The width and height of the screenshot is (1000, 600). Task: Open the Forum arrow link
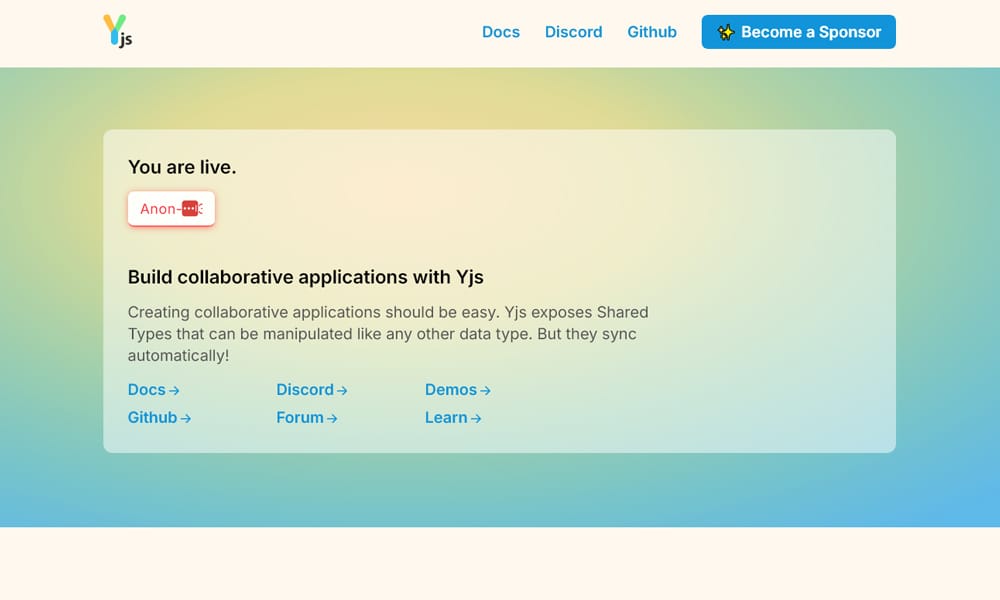tap(307, 418)
